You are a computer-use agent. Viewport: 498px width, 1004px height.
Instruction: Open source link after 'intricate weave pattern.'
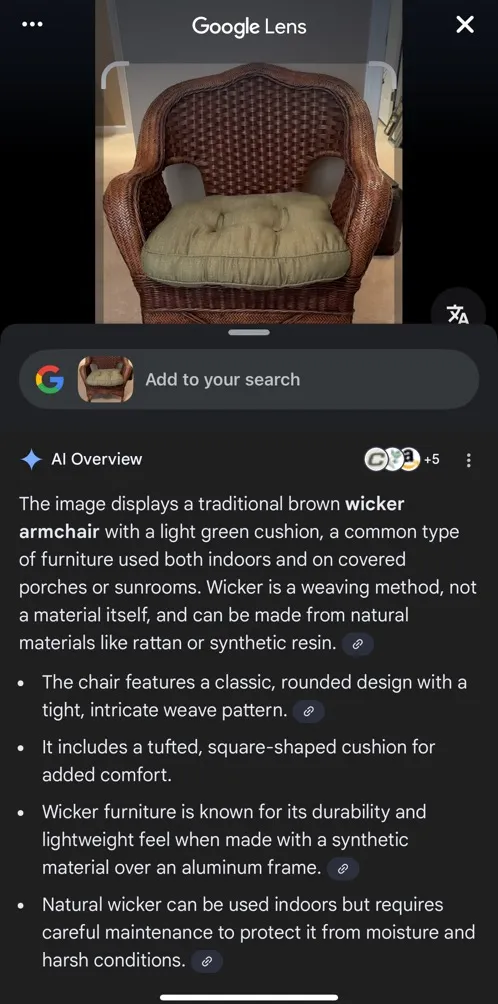[x=308, y=711]
